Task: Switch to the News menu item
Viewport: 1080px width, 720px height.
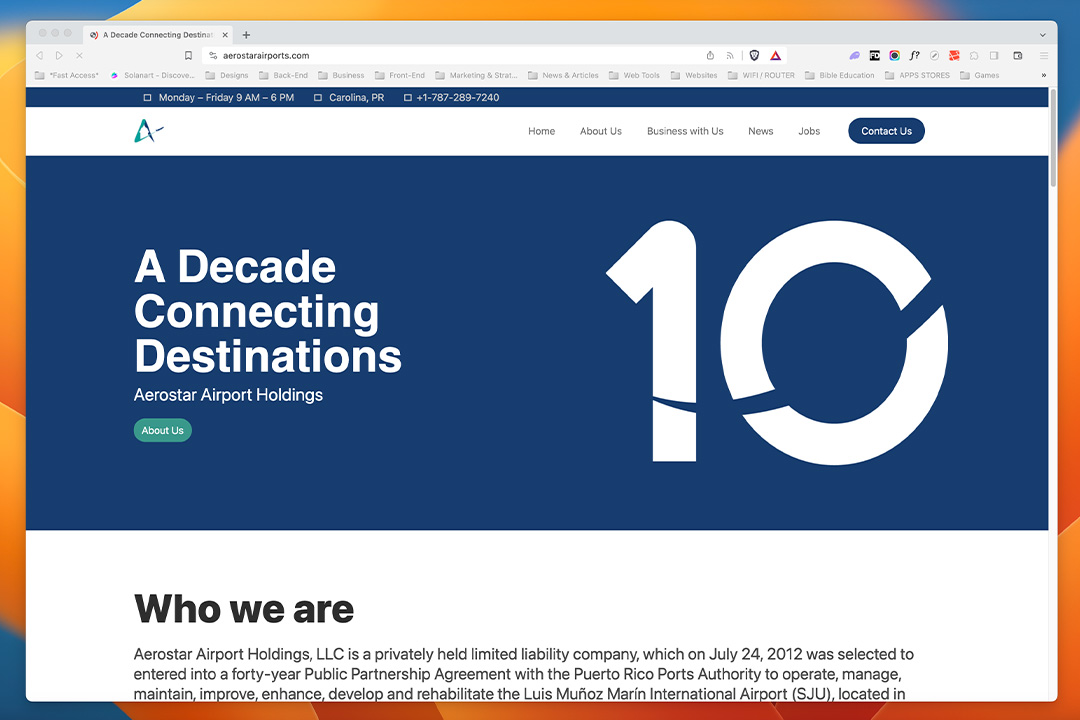Action: point(761,131)
